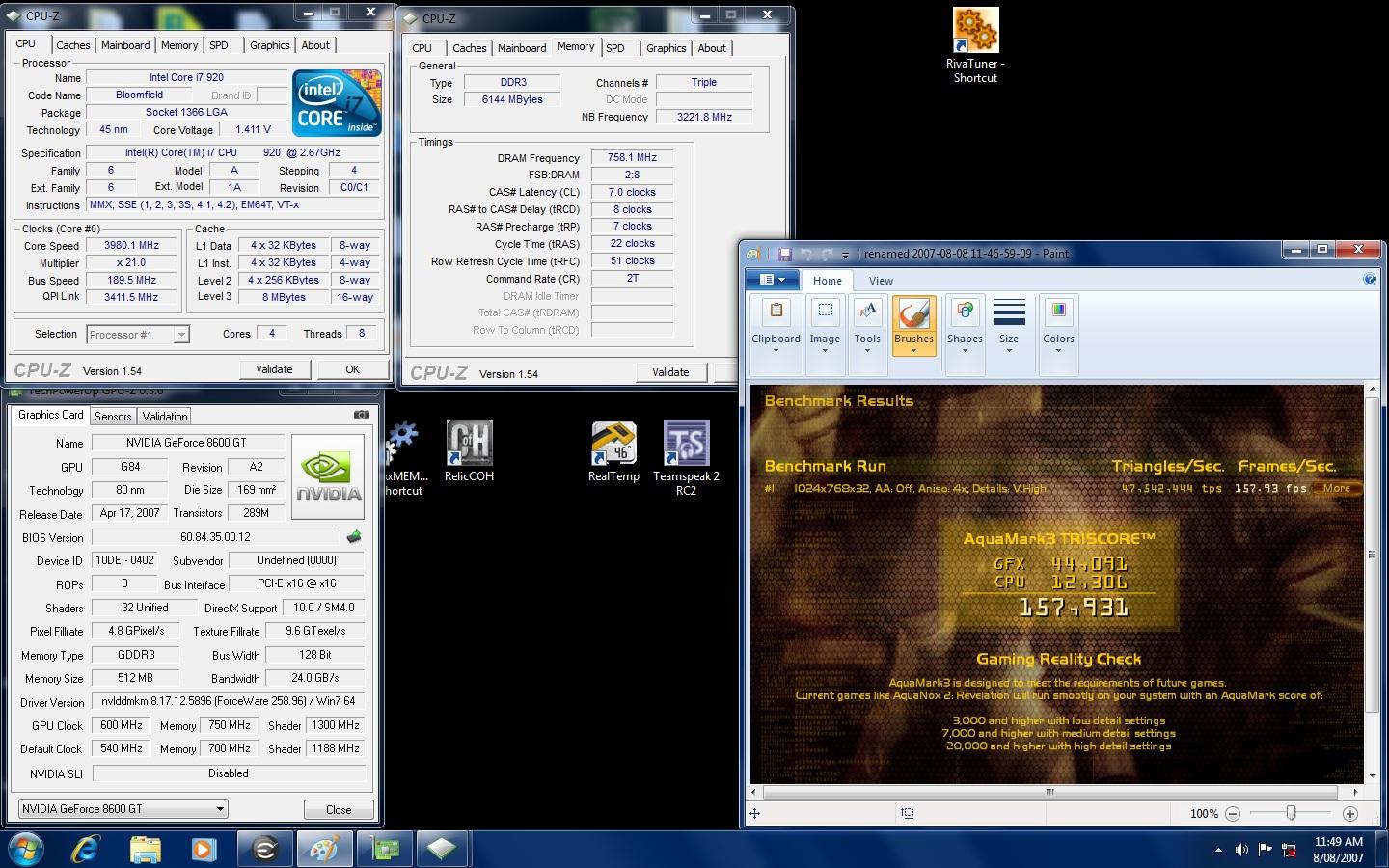
Task: Open SPD tab in the right CPU-Z window
Action: point(615,48)
